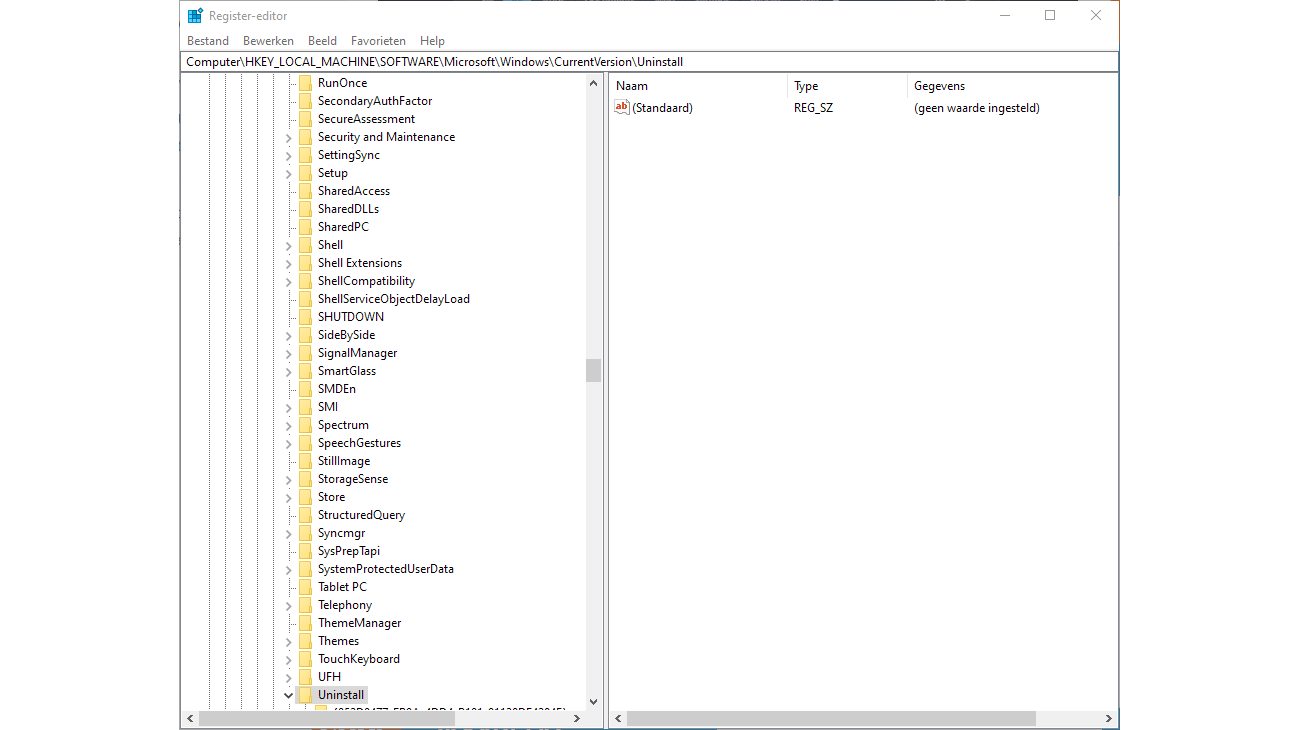The width and height of the screenshot is (1298, 730).
Task: Expand the Security and Maintenance key
Action: pos(289,138)
